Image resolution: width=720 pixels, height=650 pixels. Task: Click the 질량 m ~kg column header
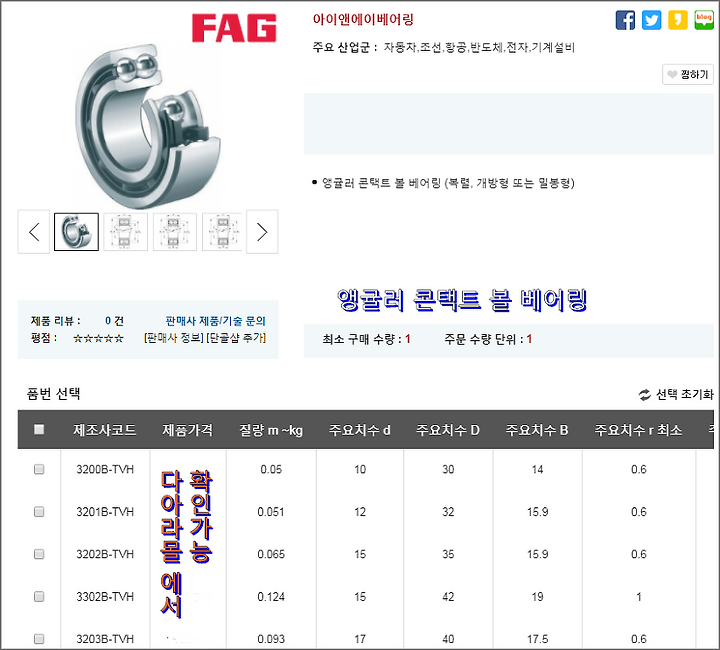(271, 430)
